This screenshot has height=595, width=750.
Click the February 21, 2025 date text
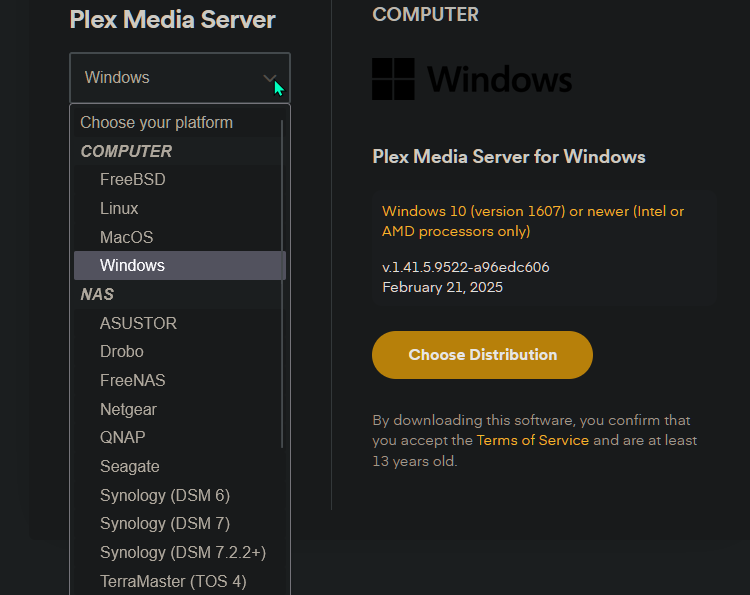[x=442, y=287]
